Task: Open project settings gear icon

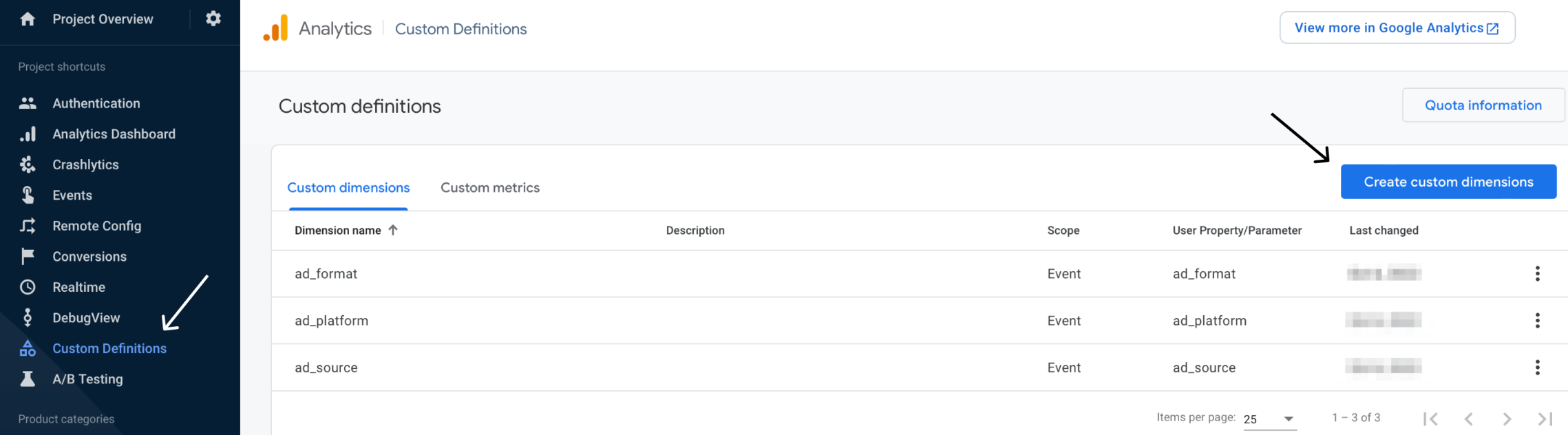Action: (213, 19)
